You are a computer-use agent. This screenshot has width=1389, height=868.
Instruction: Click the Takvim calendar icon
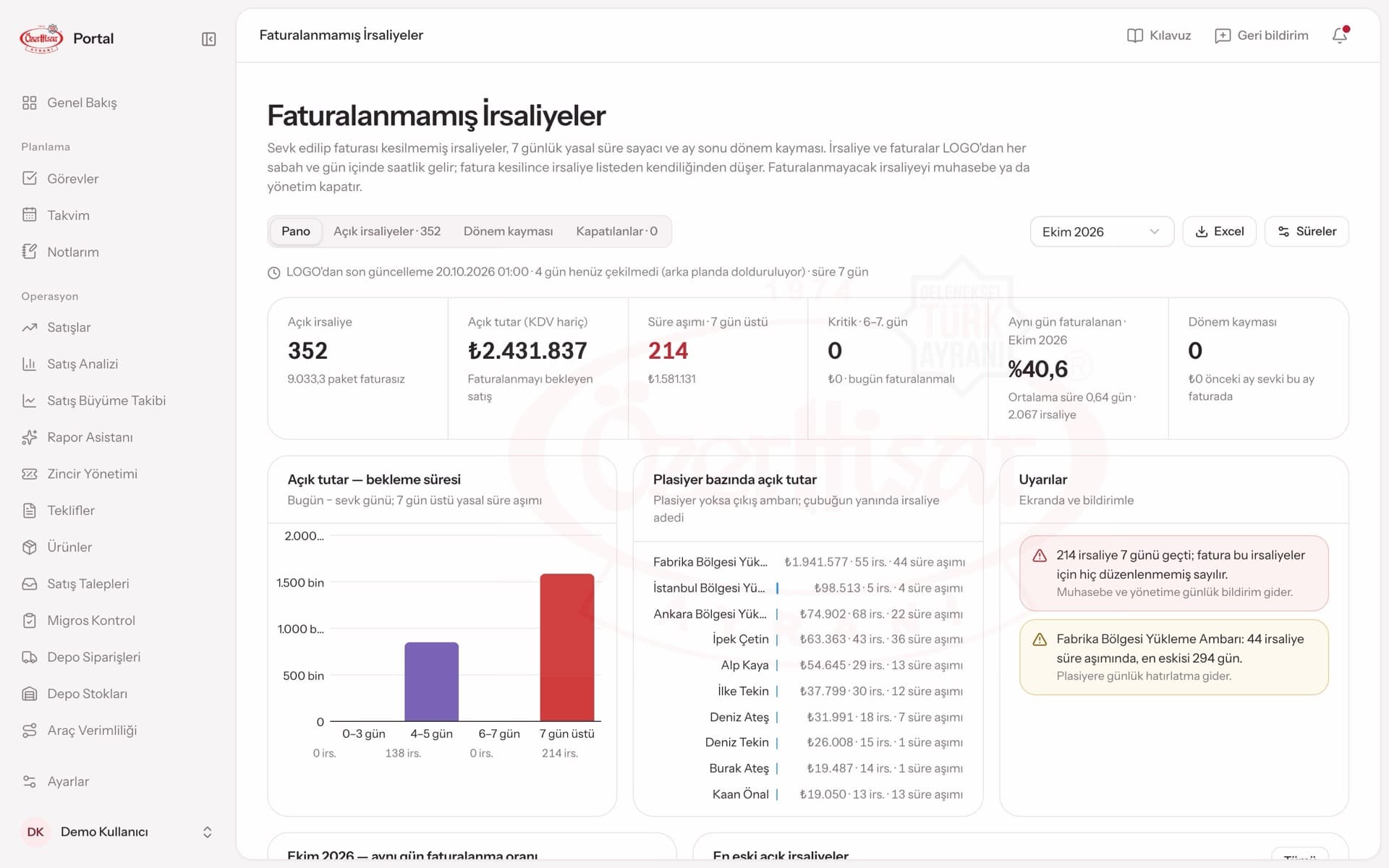[29, 215]
